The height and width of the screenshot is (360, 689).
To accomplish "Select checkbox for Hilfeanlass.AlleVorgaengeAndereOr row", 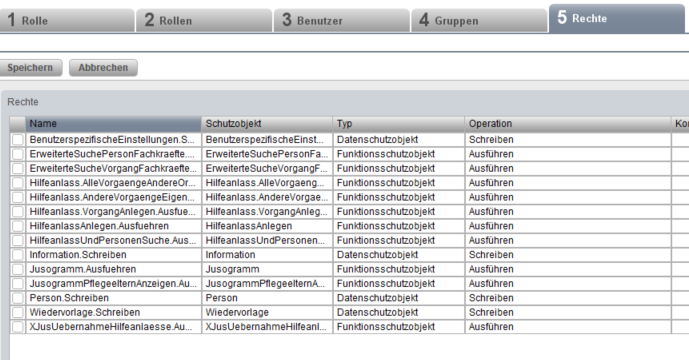I will (x=18, y=183).
